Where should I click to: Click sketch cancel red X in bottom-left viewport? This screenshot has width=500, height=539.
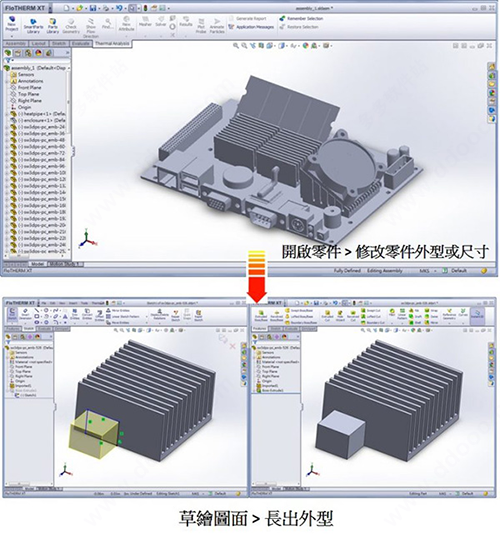point(232,346)
